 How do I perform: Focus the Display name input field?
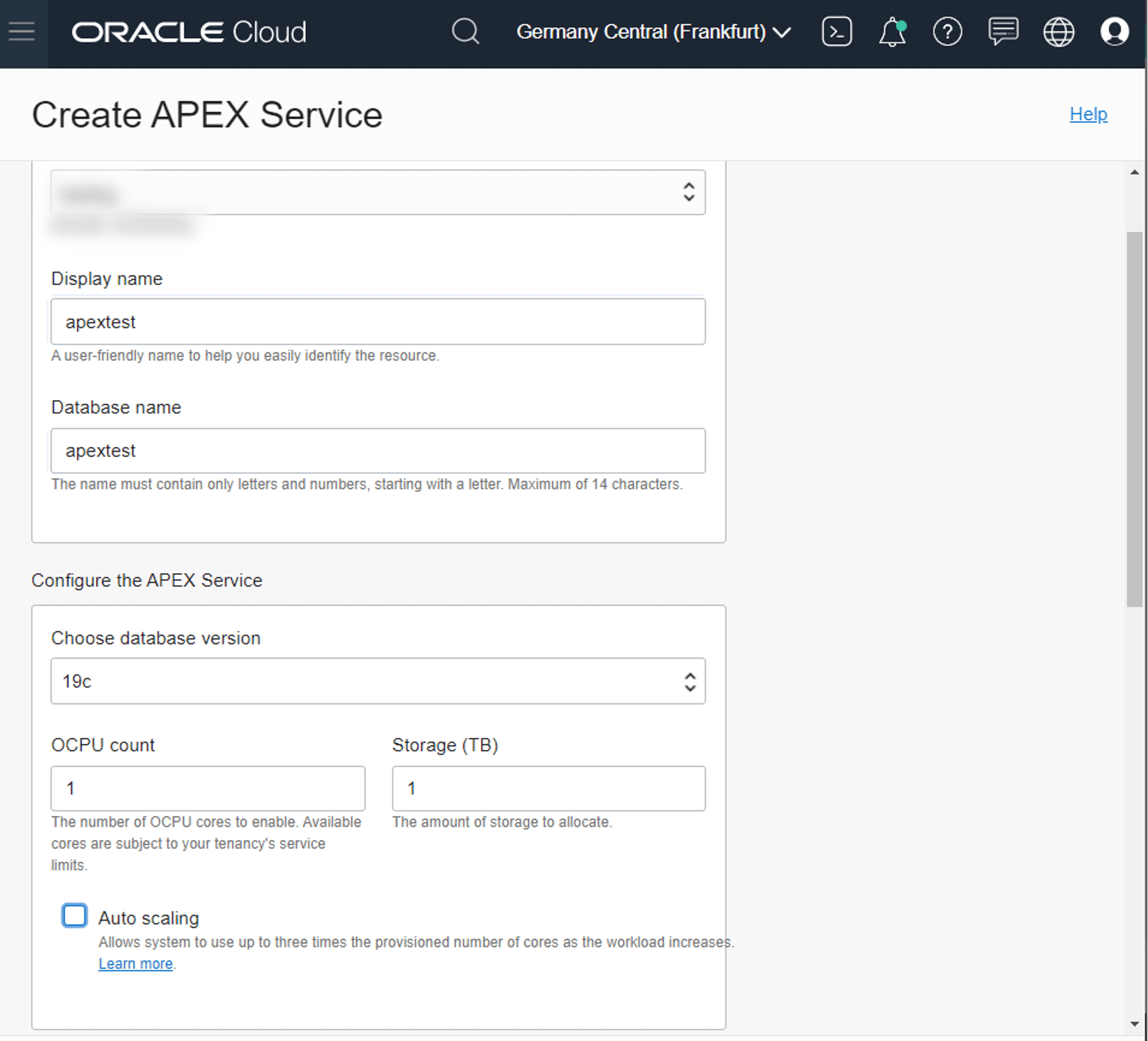378,322
